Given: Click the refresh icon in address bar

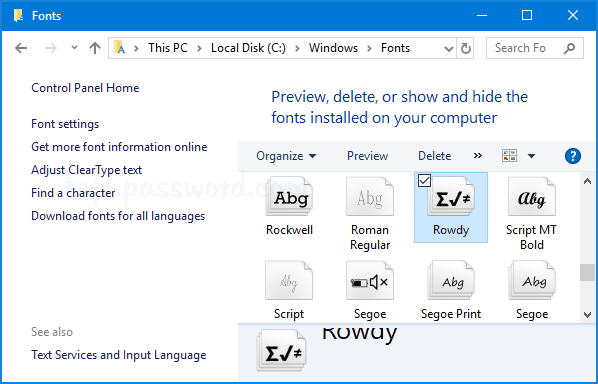Looking at the screenshot, I should (x=465, y=48).
